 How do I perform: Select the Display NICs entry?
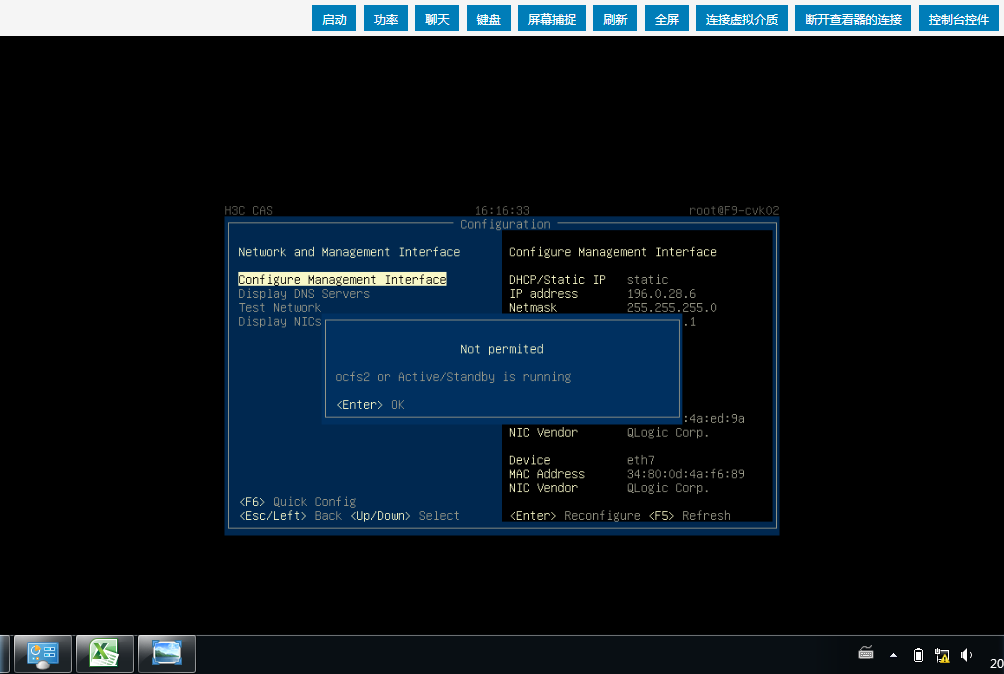(x=279, y=322)
